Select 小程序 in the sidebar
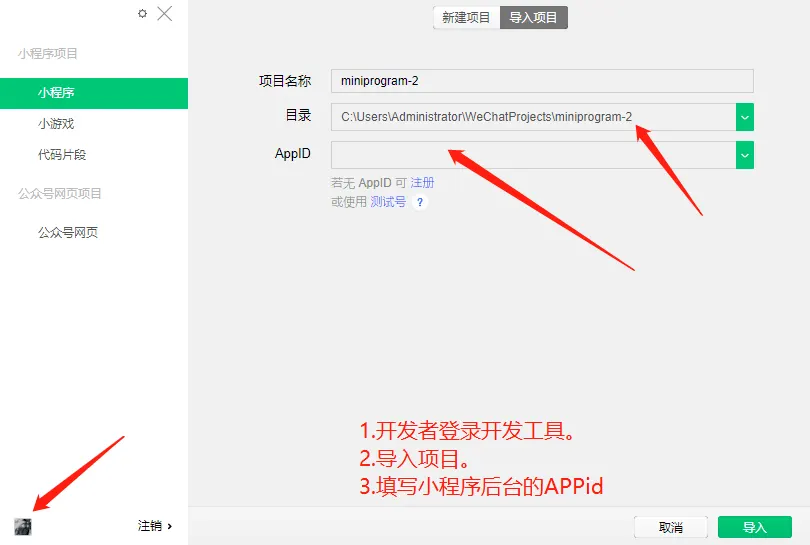 [94, 93]
